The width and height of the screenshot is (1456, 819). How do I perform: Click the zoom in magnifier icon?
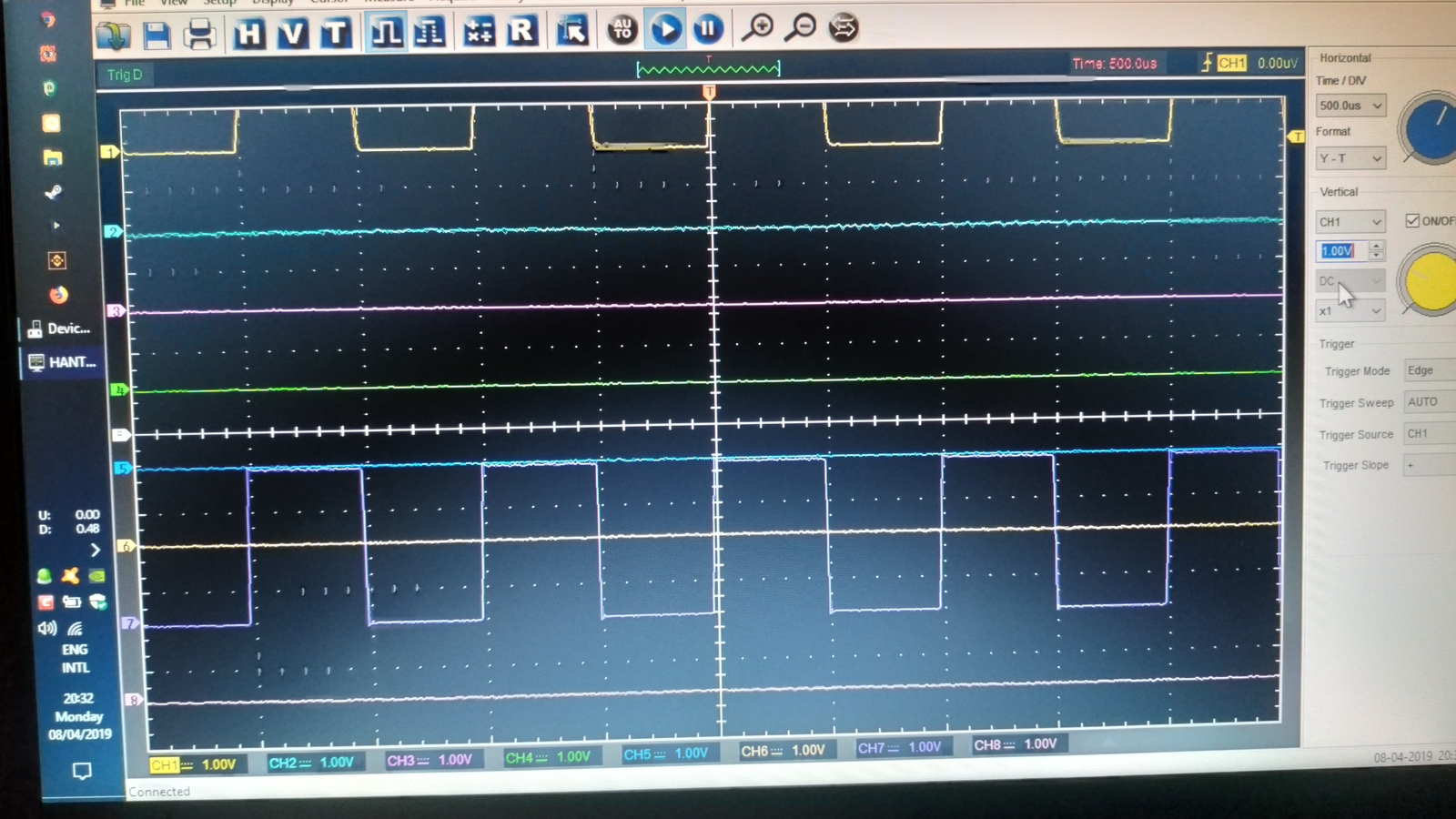pyautogui.click(x=757, y=28)
